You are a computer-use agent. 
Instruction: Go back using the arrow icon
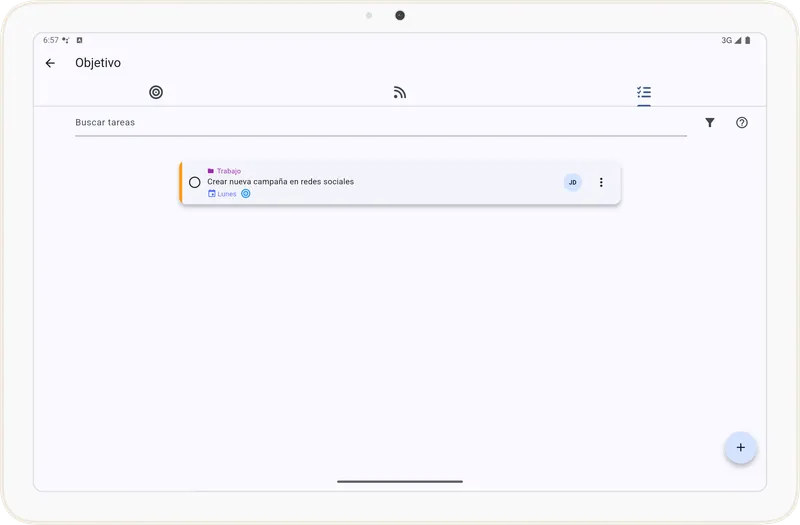[x=50, y=63]
